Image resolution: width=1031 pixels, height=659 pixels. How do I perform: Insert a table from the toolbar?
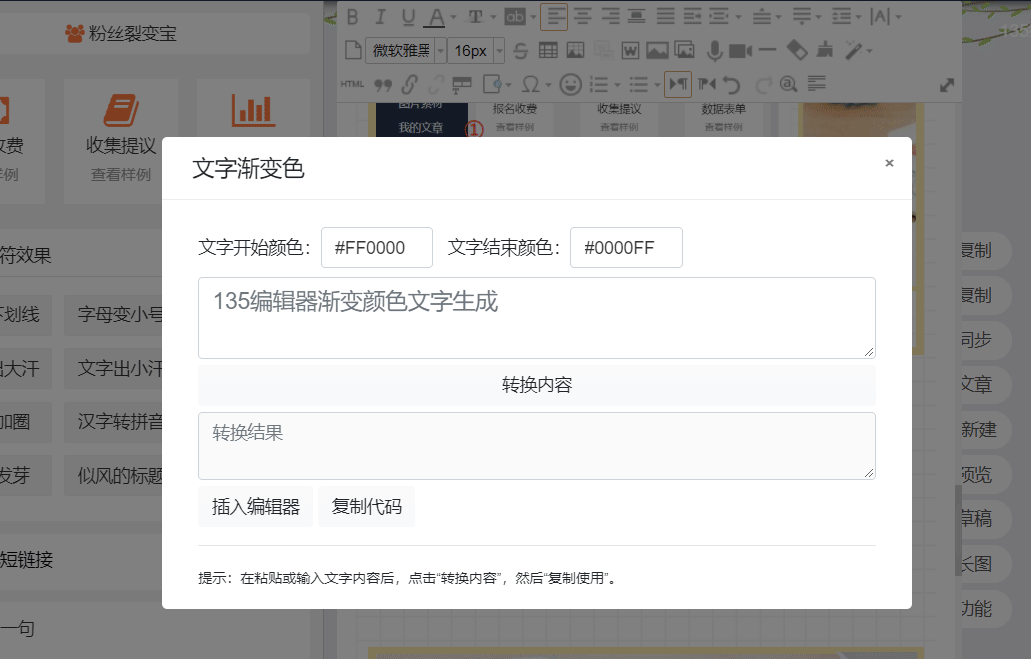pyautogui.click(x=550, y=49)
